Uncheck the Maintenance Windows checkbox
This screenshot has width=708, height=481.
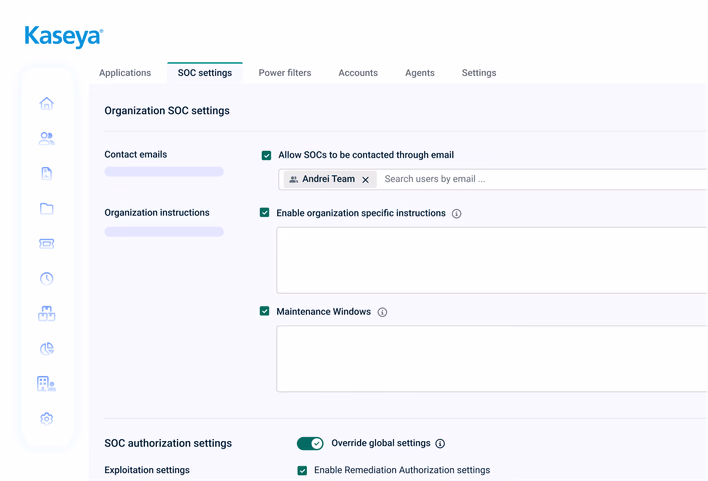(x=265, y=311)
